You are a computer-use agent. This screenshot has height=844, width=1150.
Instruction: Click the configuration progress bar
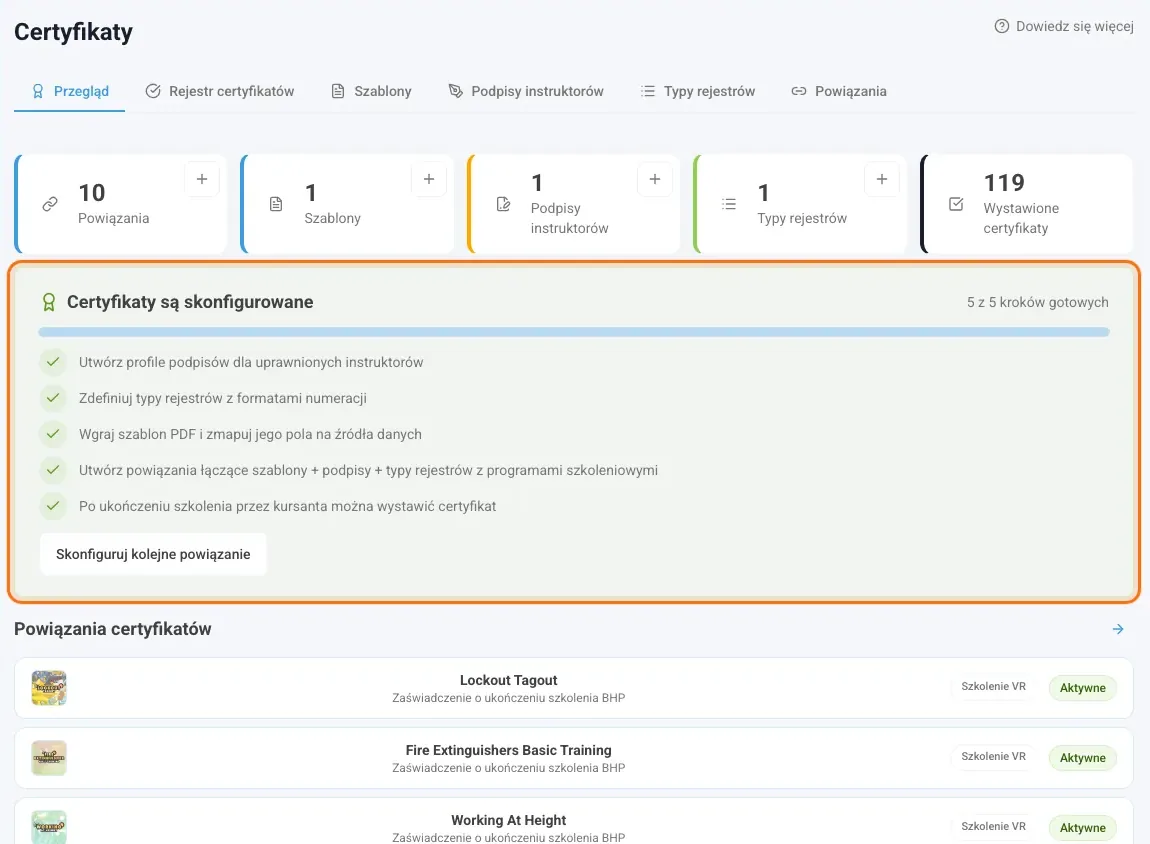coord(574,332)
